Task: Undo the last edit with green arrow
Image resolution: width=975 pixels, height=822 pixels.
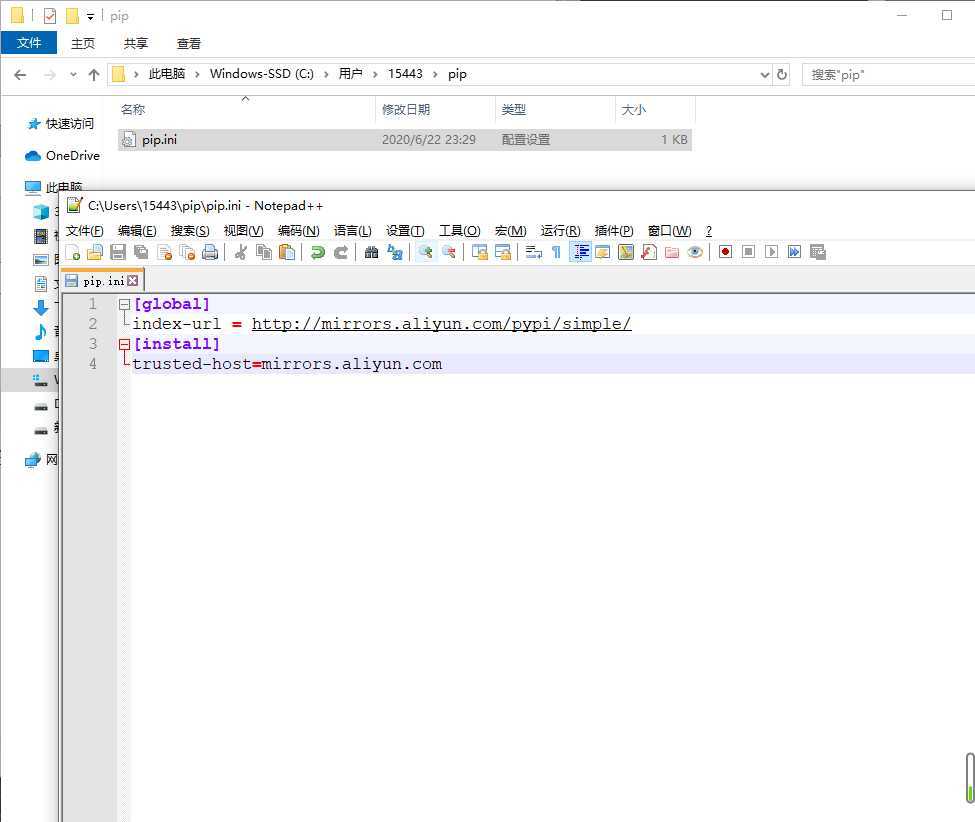Action: click(318, 252)
